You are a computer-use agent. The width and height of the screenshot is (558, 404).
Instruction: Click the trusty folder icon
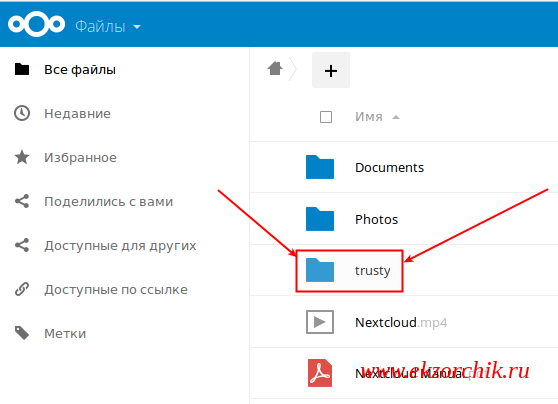(320, 270)
